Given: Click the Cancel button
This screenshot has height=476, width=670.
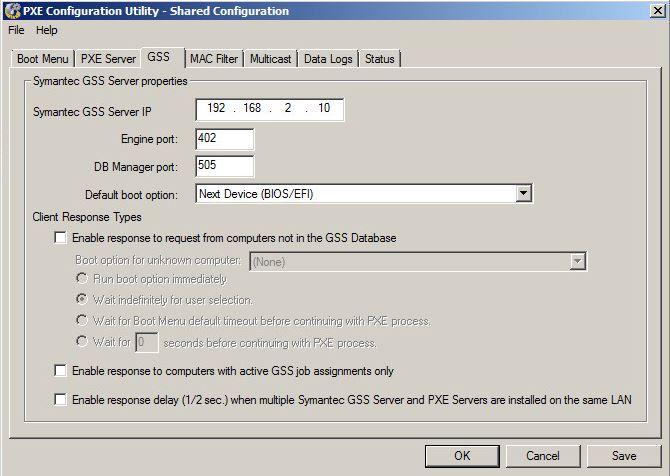Looking at the screenshot, I should tap(543, 456).
